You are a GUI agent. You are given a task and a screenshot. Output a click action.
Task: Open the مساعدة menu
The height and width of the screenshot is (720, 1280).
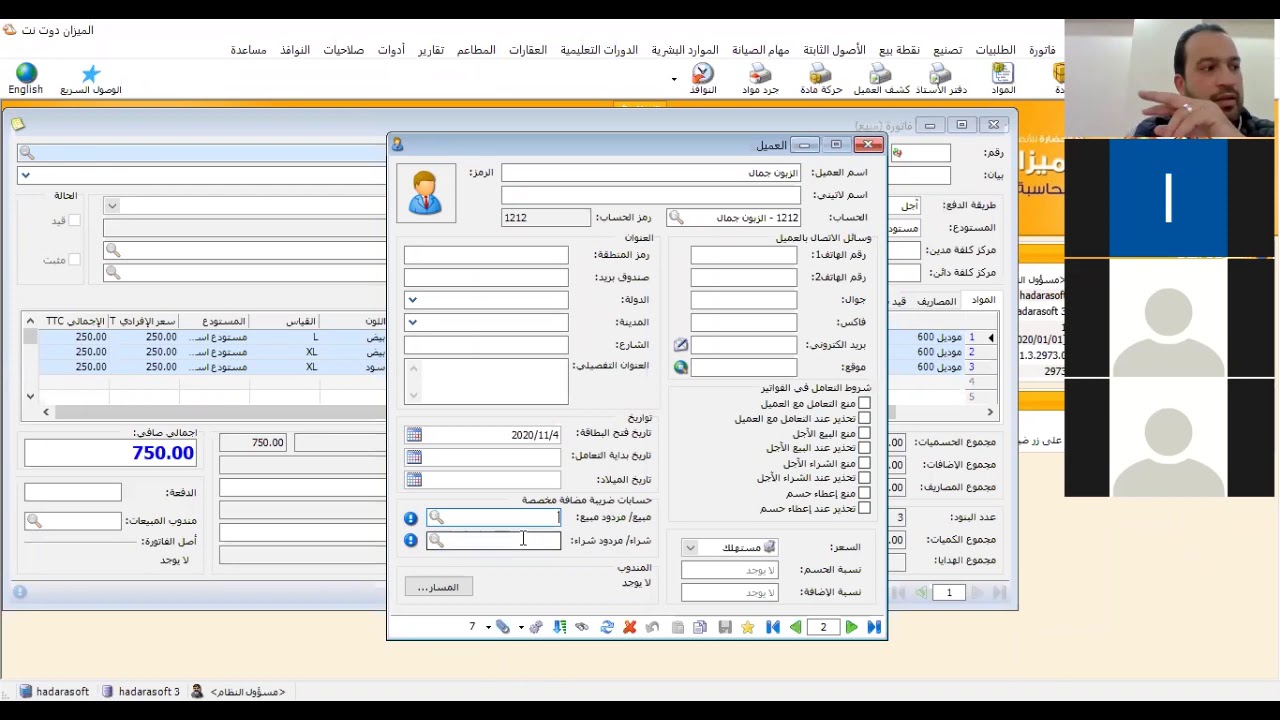(248, 50)
